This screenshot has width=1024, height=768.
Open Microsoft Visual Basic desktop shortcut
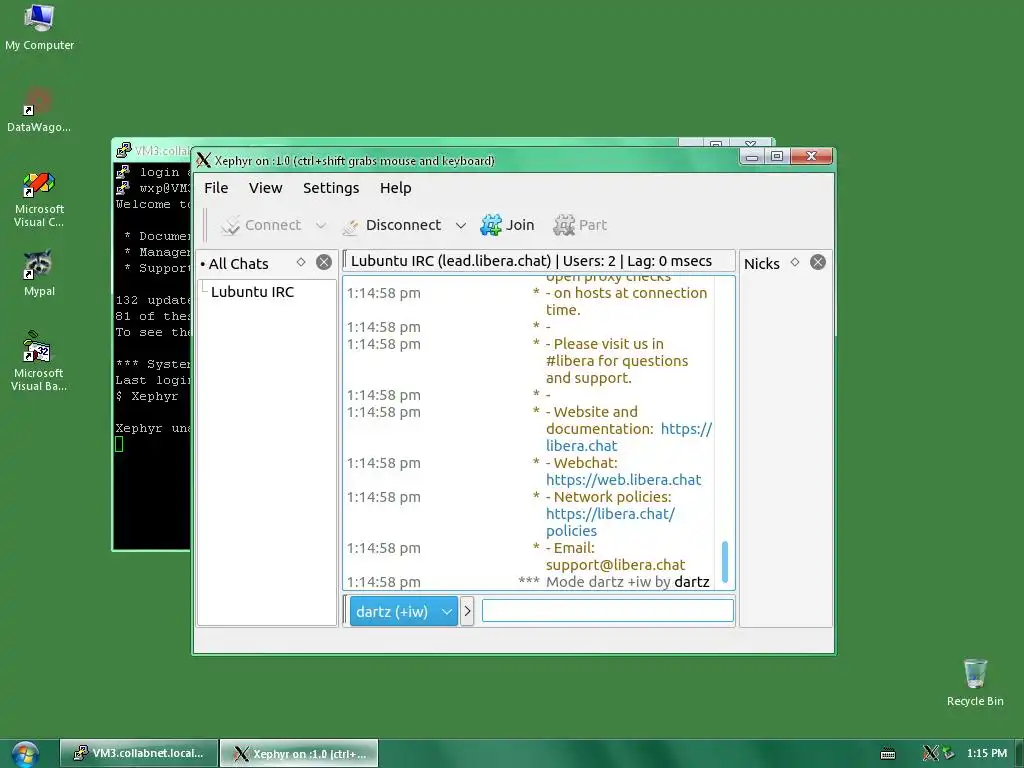coord(39,361)
